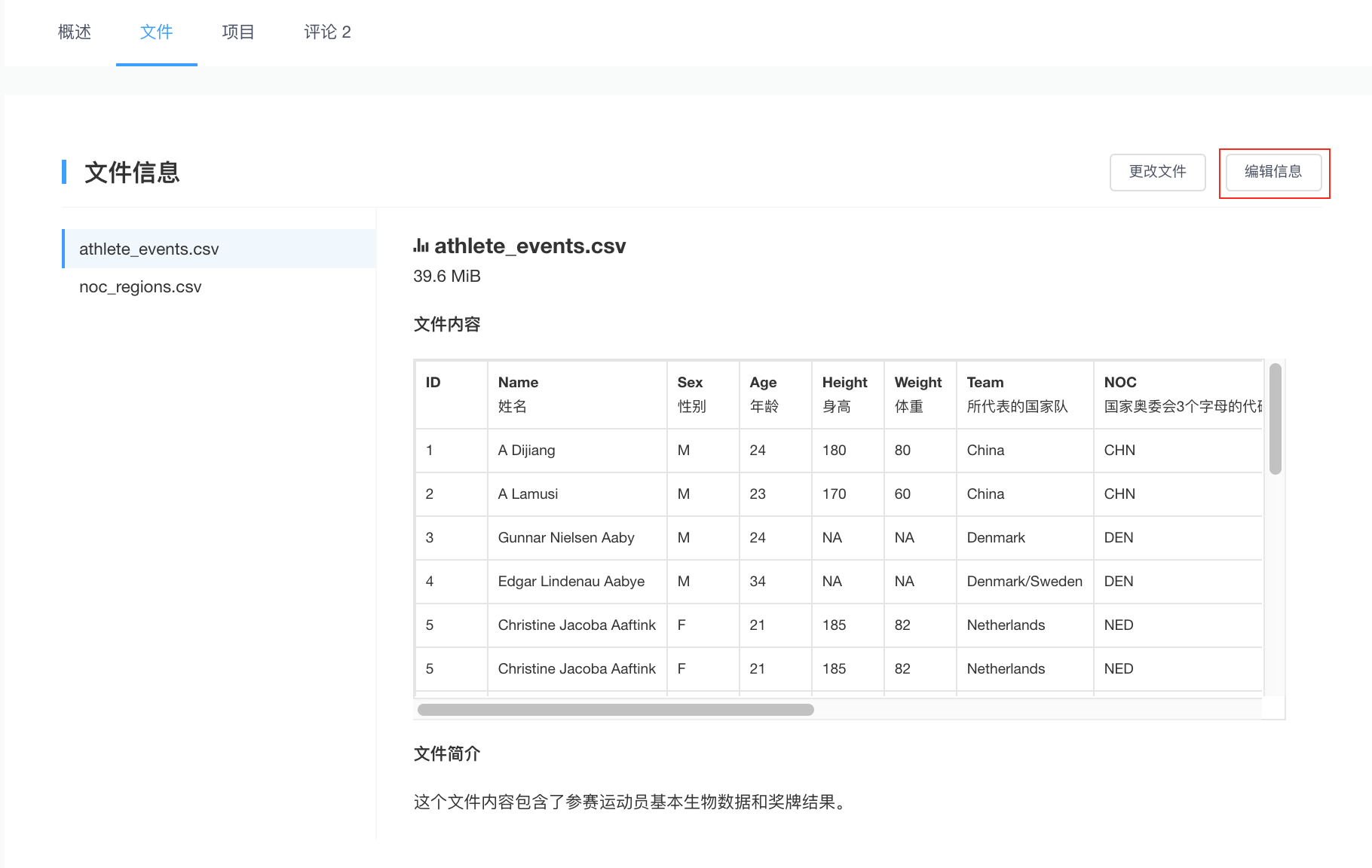
Task: Click the cell 'A Dijiang'
Action: (577, 451)
